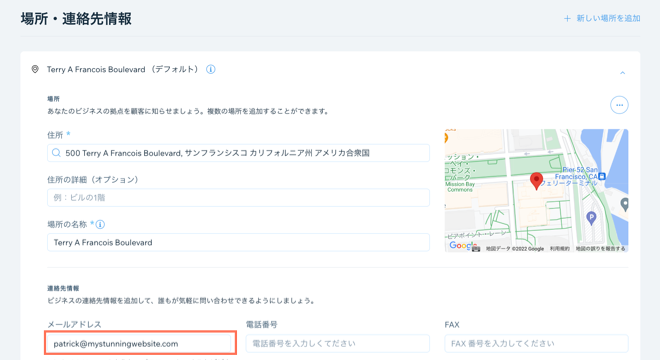Click the info icon next to 場所の名称
660x360 pixels.
point(100,224)
